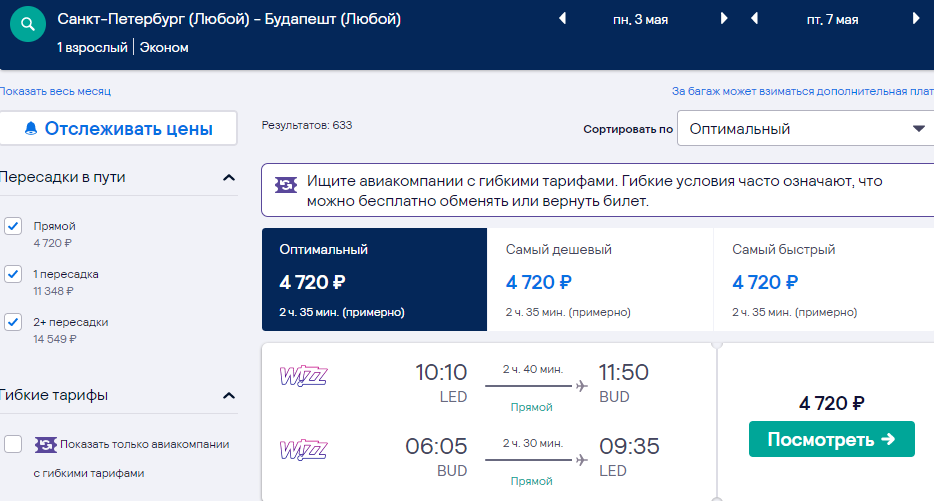Viewport: 934px width, 501px height.
Task: Enable flexible-fare airlines only checkbox
Action: pyautogui.click(x=13, y=444)
